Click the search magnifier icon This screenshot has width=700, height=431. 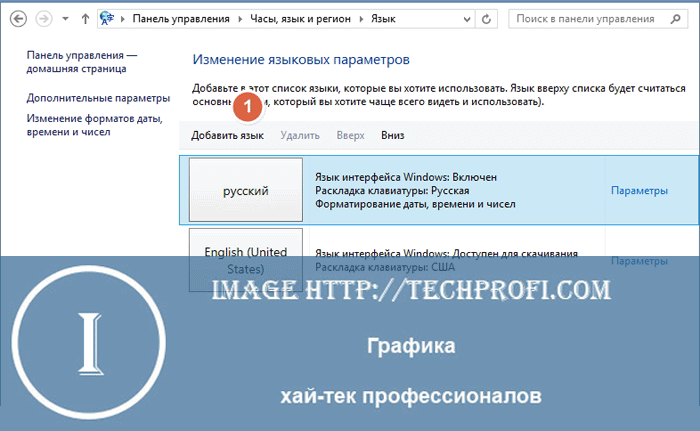pyautogui.click(x=679, y=19)
